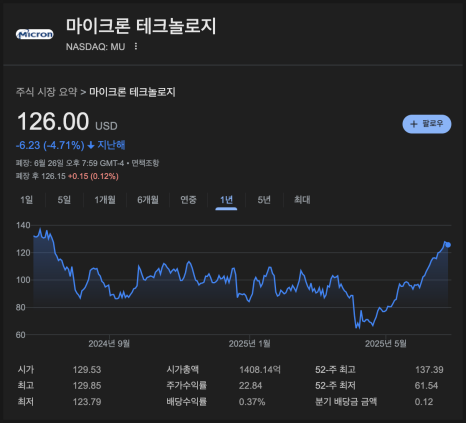The image size is (466, 423).
Task: Open the 면책조항 disclaimer link
Action: 145,163
